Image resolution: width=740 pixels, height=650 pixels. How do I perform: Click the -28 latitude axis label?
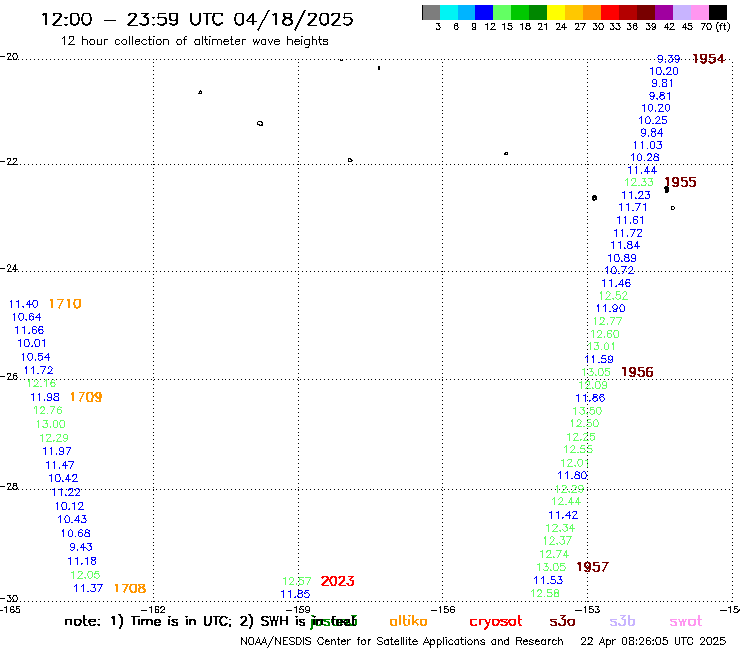[x=9, y=486]
